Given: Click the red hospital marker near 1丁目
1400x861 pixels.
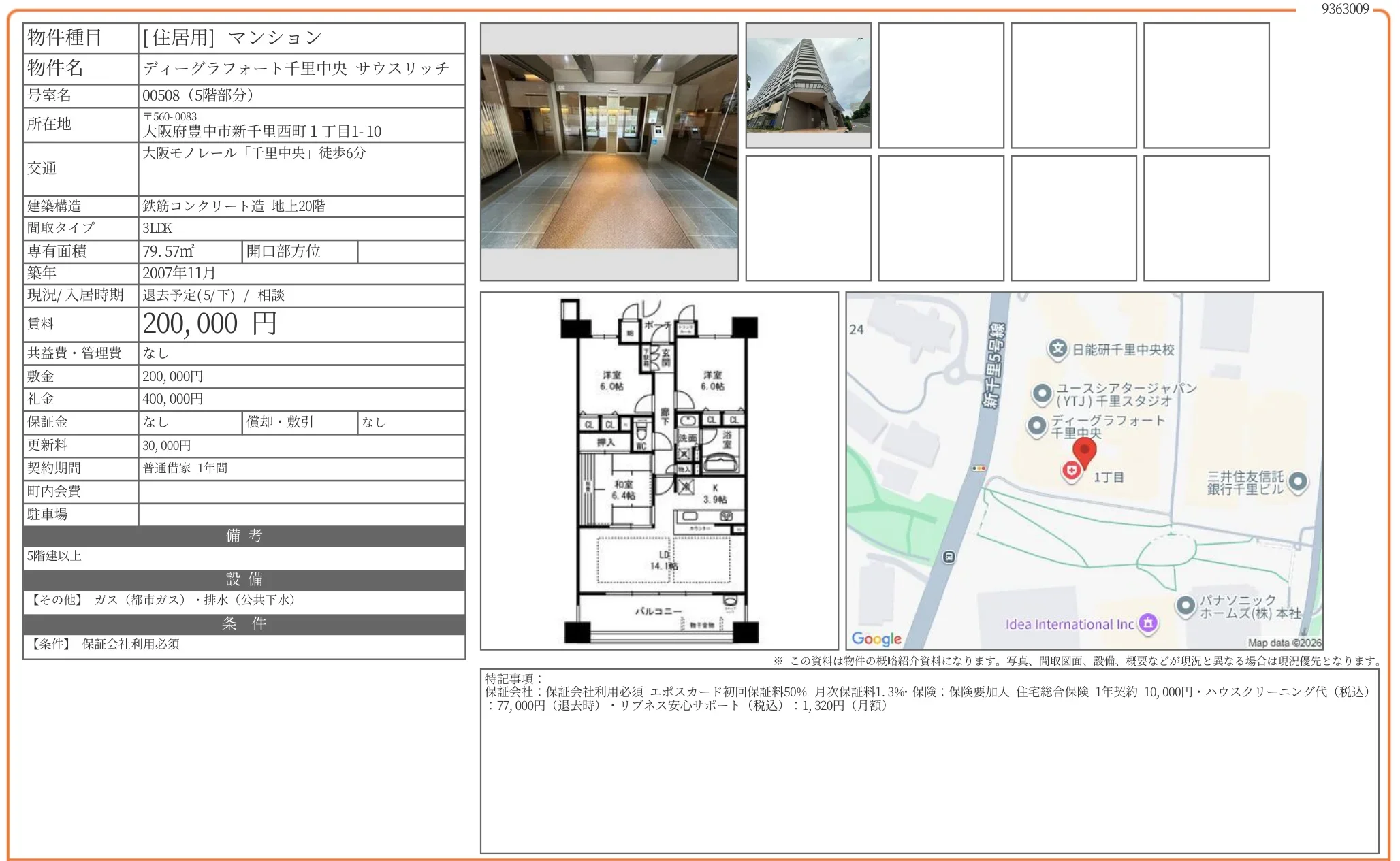Looking at the screenshot, I should [1071, 470].
